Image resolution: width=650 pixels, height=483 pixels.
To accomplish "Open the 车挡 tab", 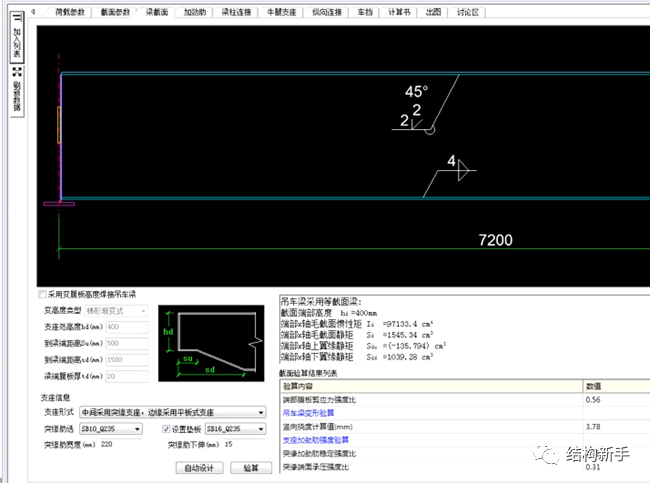I will 365,12.
